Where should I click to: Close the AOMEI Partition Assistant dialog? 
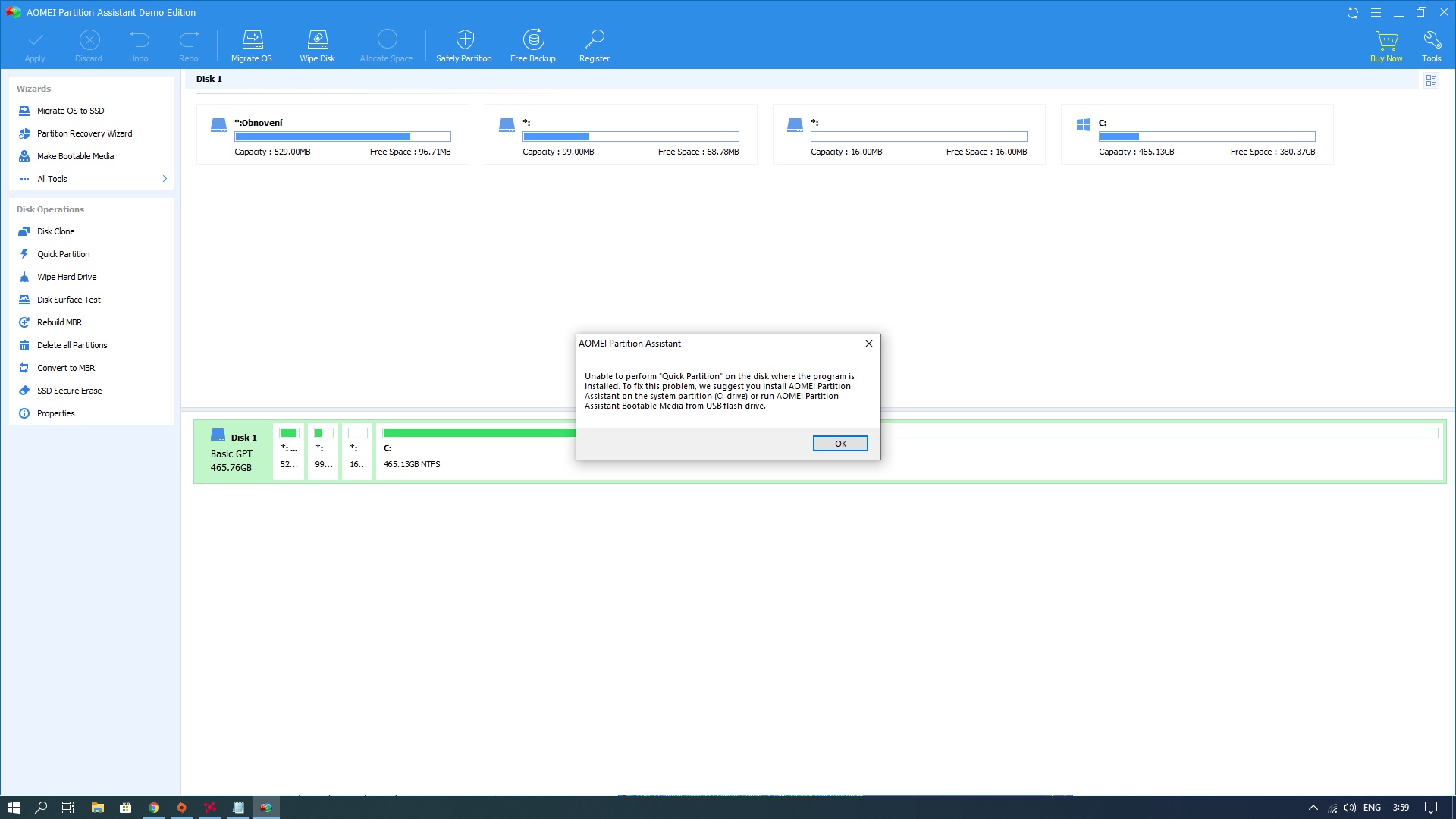[869, 344]
